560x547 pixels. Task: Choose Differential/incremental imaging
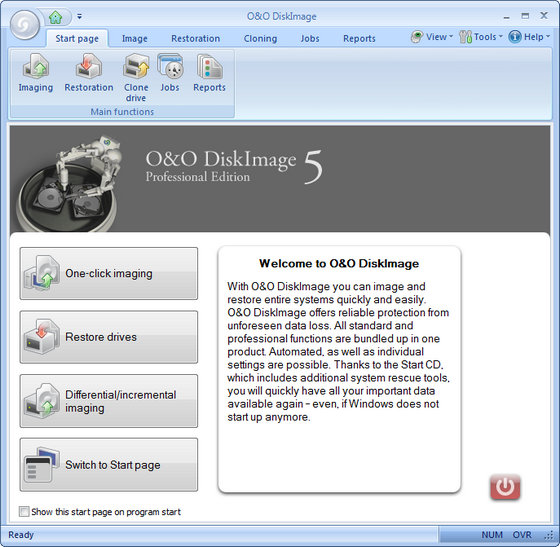point(109,401)
